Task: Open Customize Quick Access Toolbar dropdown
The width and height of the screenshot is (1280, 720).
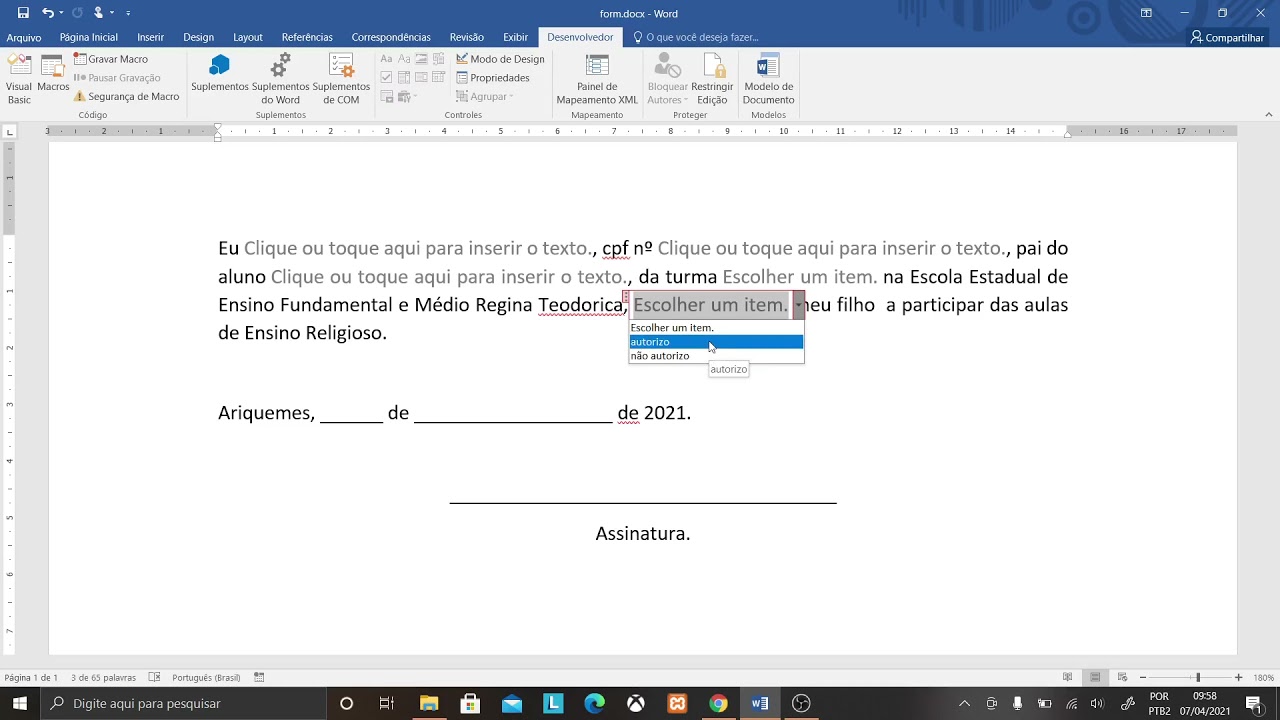Action: tap(128, 13)
